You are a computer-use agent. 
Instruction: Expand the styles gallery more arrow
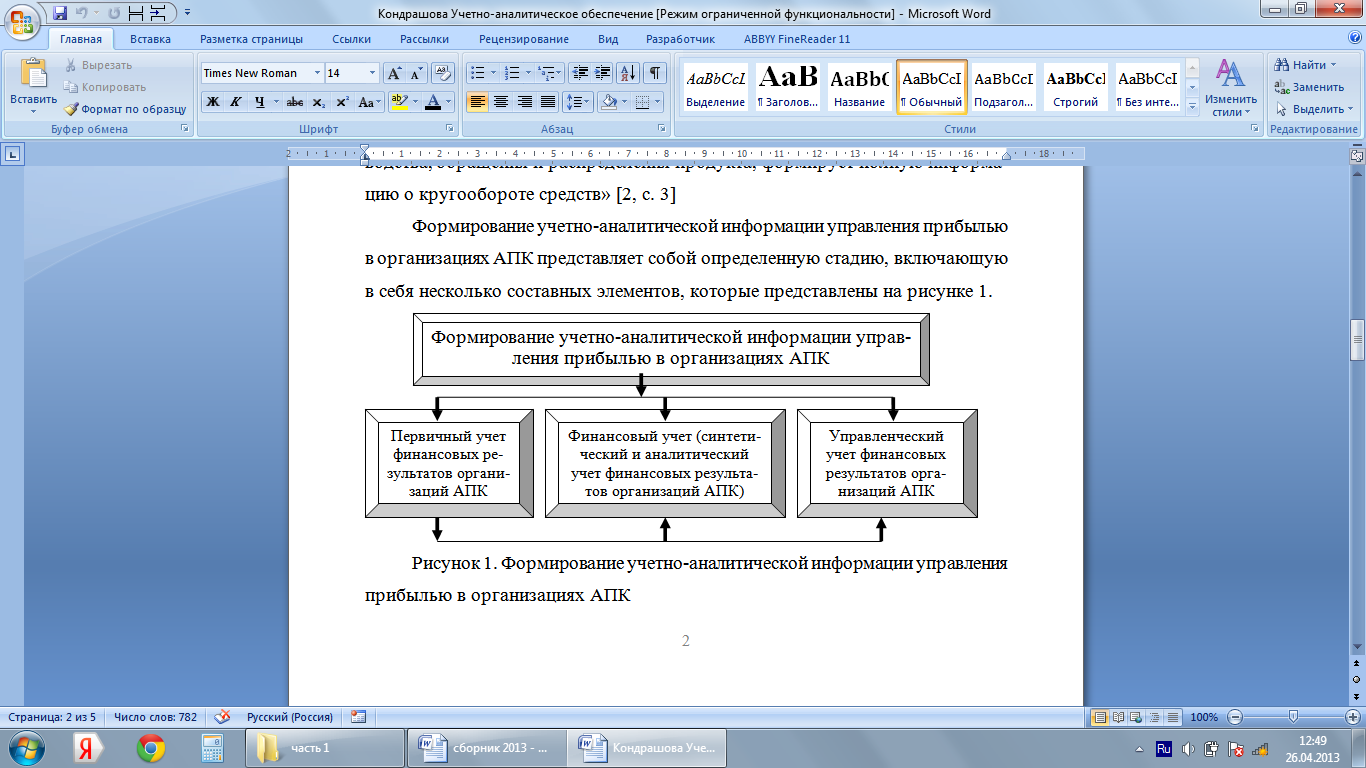1191,105
